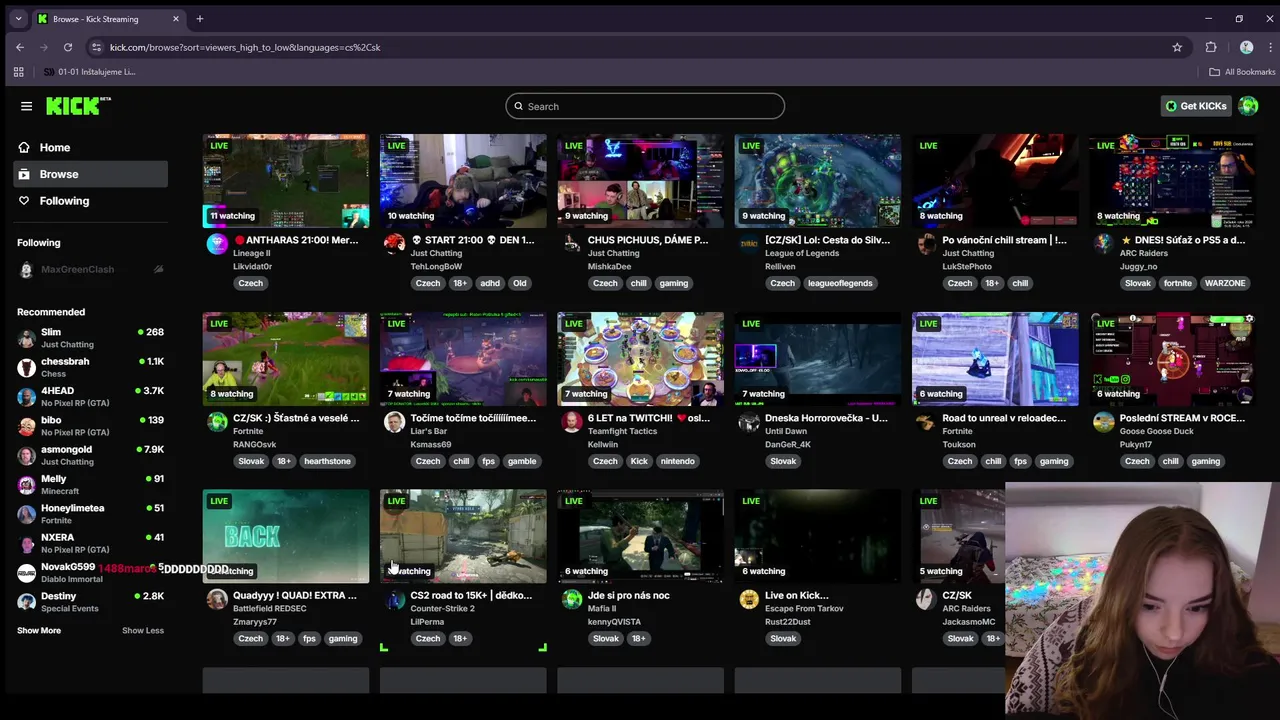Reload the page in browser
This screenshot has height=720, width=1280.
tap(68, 47)
